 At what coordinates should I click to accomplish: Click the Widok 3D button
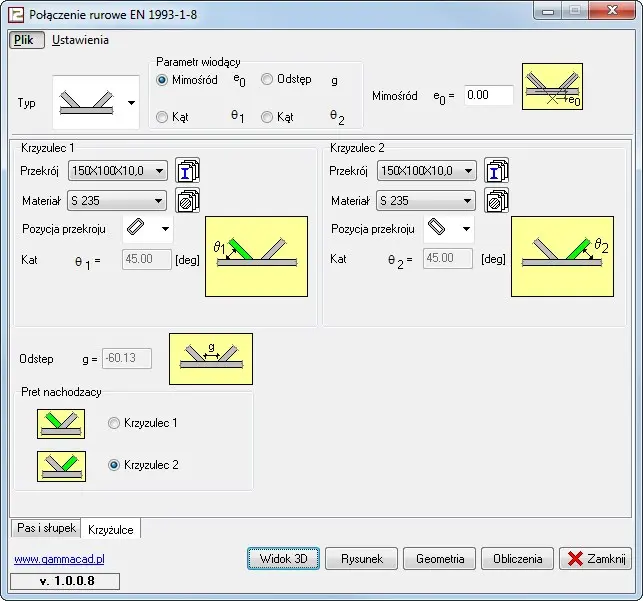(x=283, y=559)
